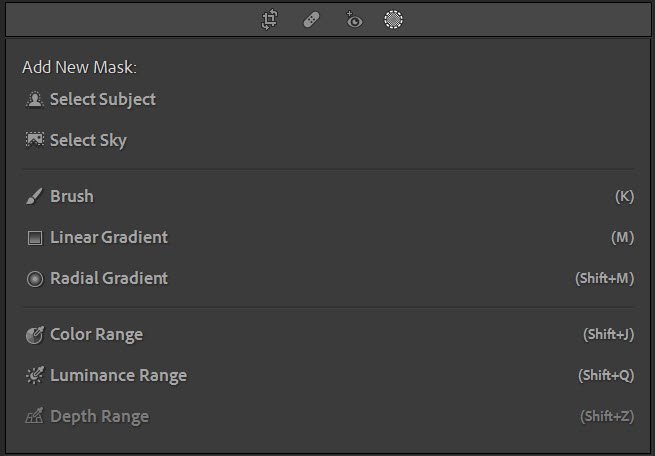Select the Red Eye tool icon
This screenshot has width=655, height=456.
352,20
